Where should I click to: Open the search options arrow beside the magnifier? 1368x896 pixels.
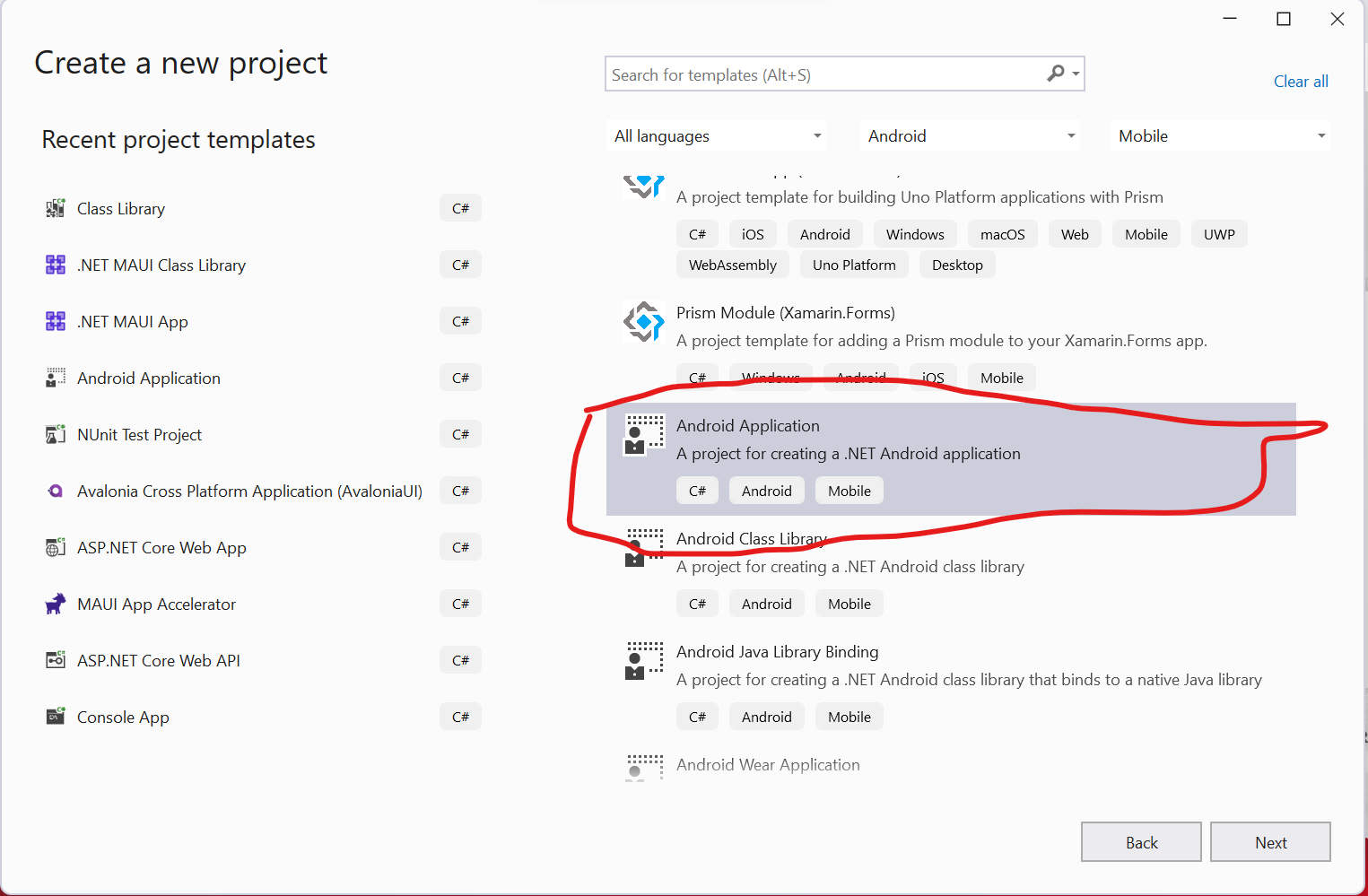(x=1075, y=74)
